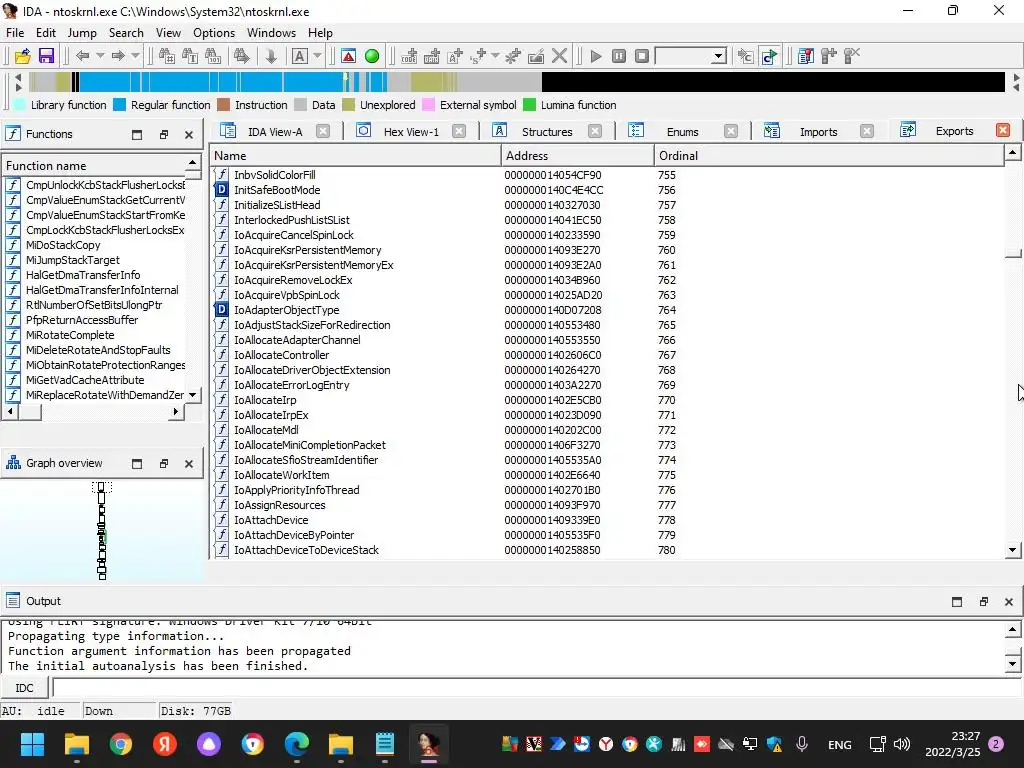Click the arrow to C icon

click(x=745, y=56)
